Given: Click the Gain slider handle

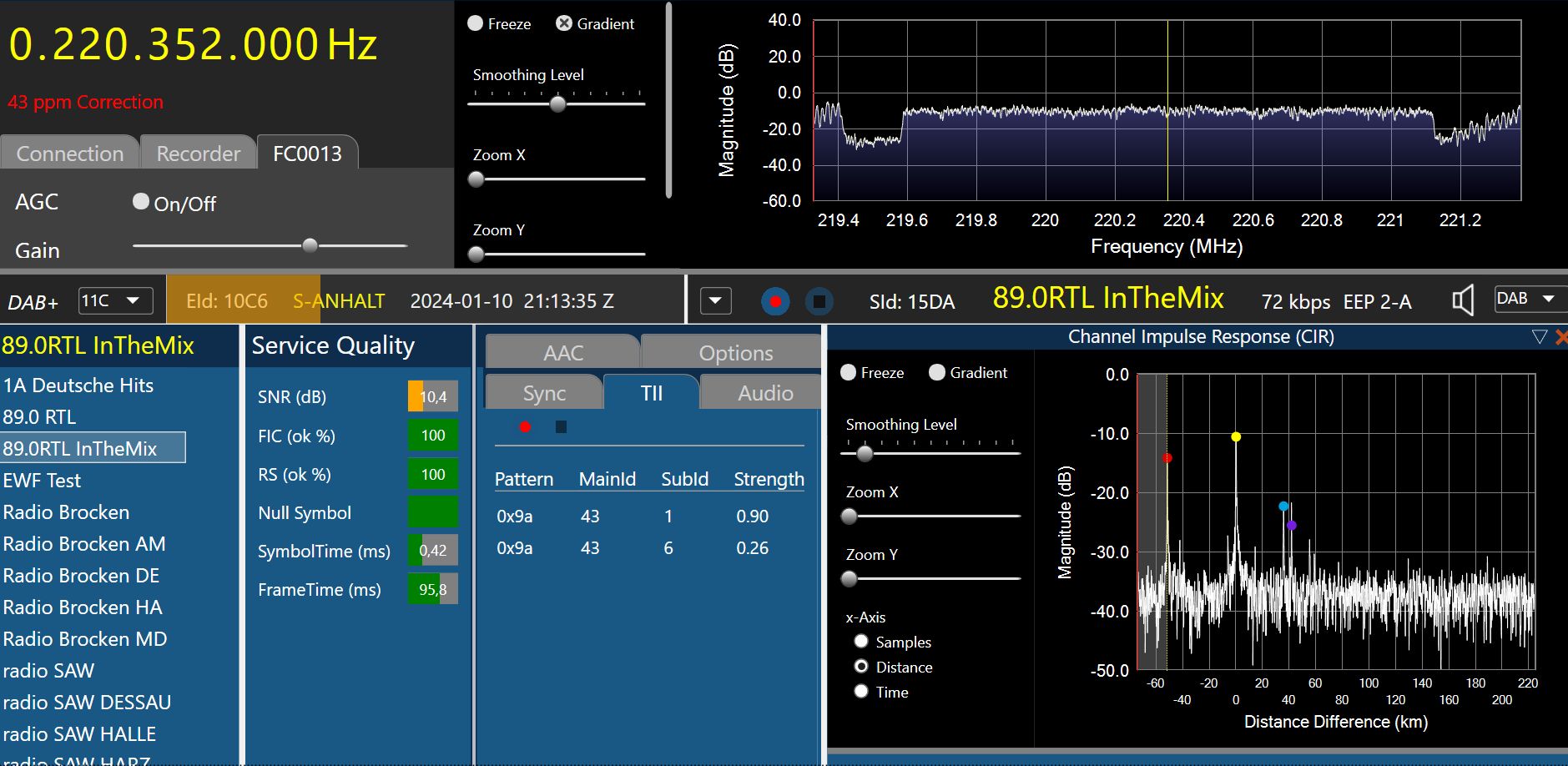Looking at the screenshot, I should [310, 245].
